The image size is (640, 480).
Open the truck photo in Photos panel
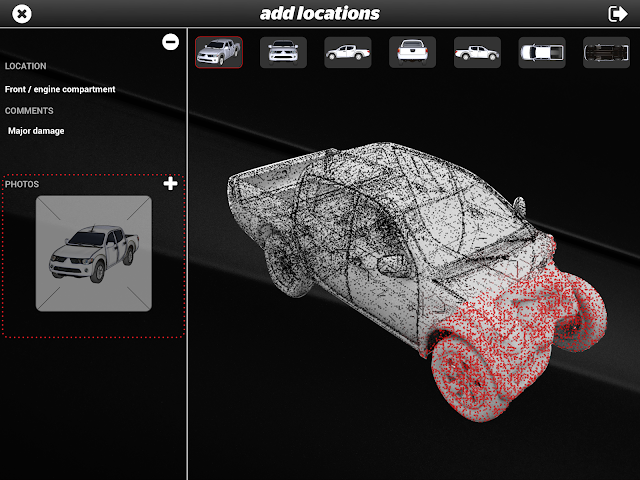[x=93, y=253]
